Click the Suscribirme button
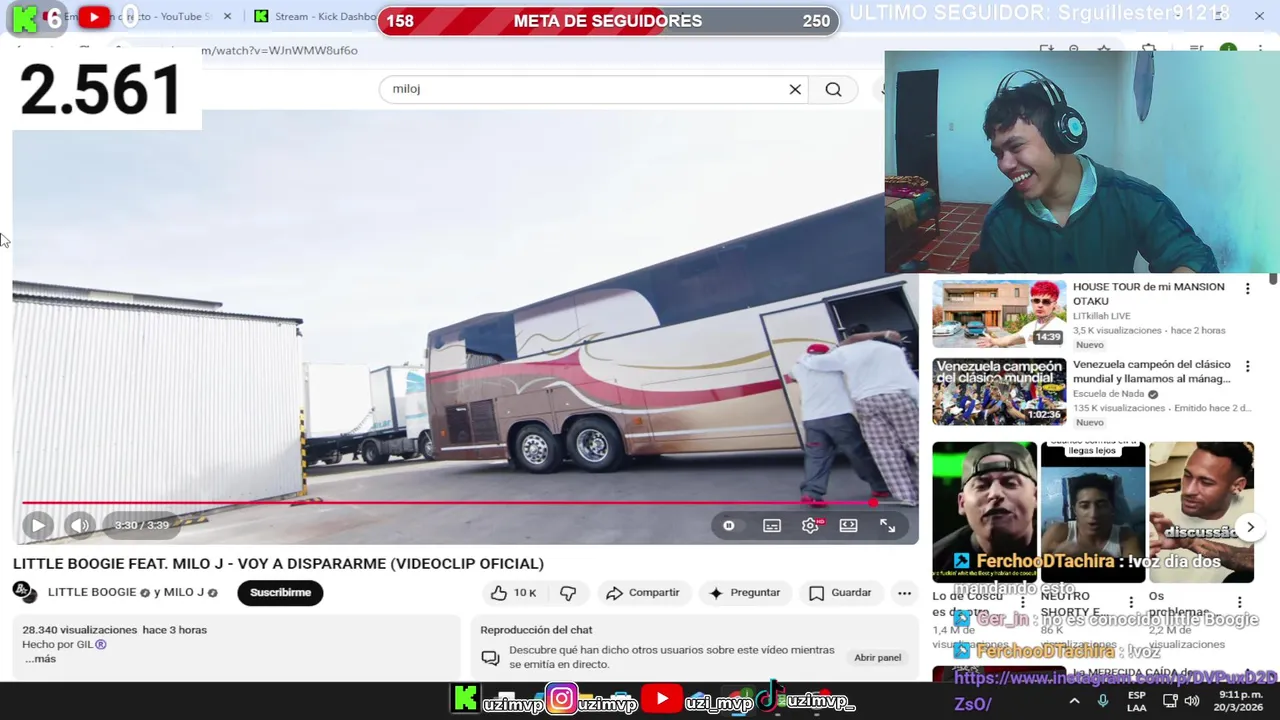Viewport: 1280px width, 720px height. [280, 593]
